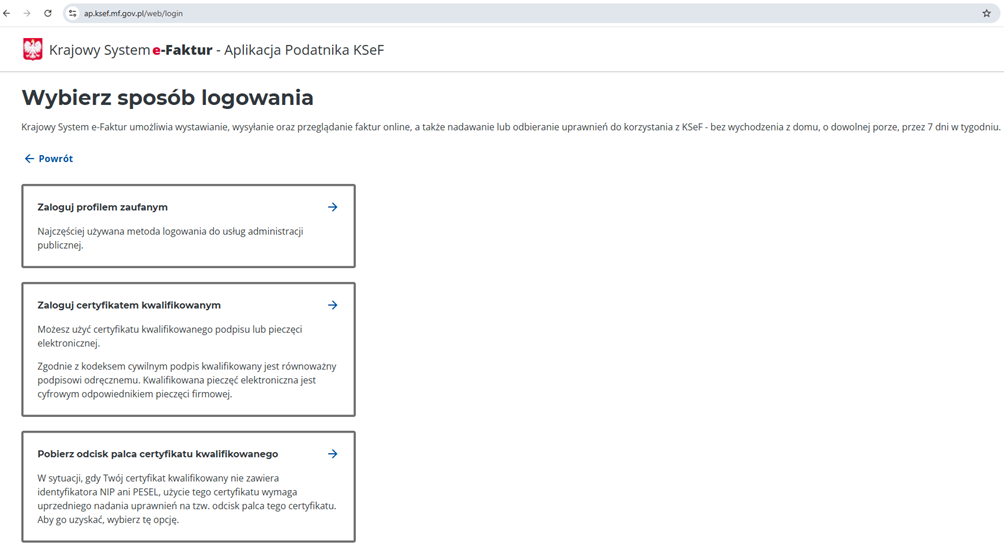Image resolution: width=1004 pixels, height=553 pixels.
Task: Open 'Pobierz odcisk palca certyfikatu kwalifikowanego' title
Action: [157, 454]
